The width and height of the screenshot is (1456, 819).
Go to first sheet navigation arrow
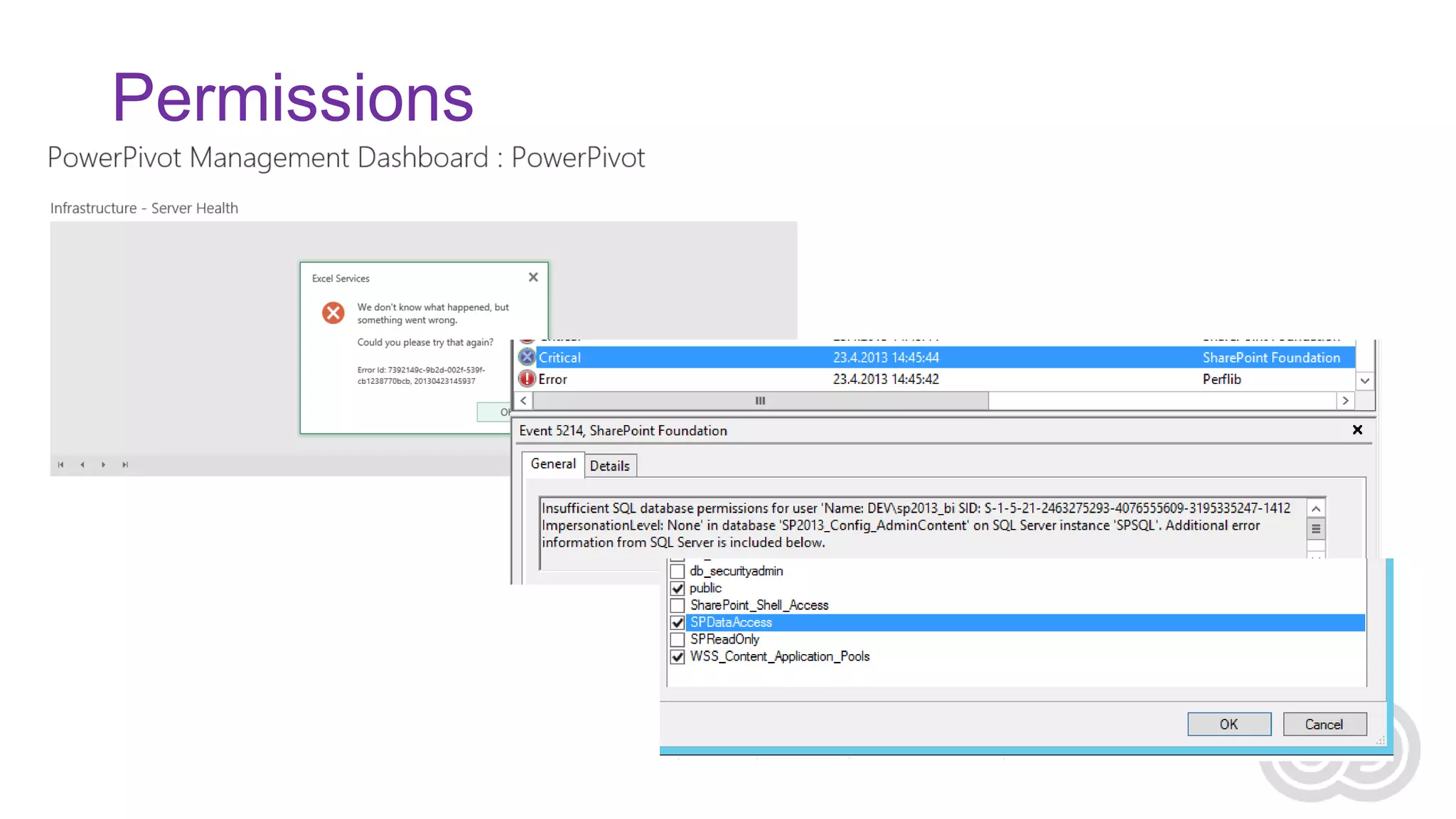(61, 465)
